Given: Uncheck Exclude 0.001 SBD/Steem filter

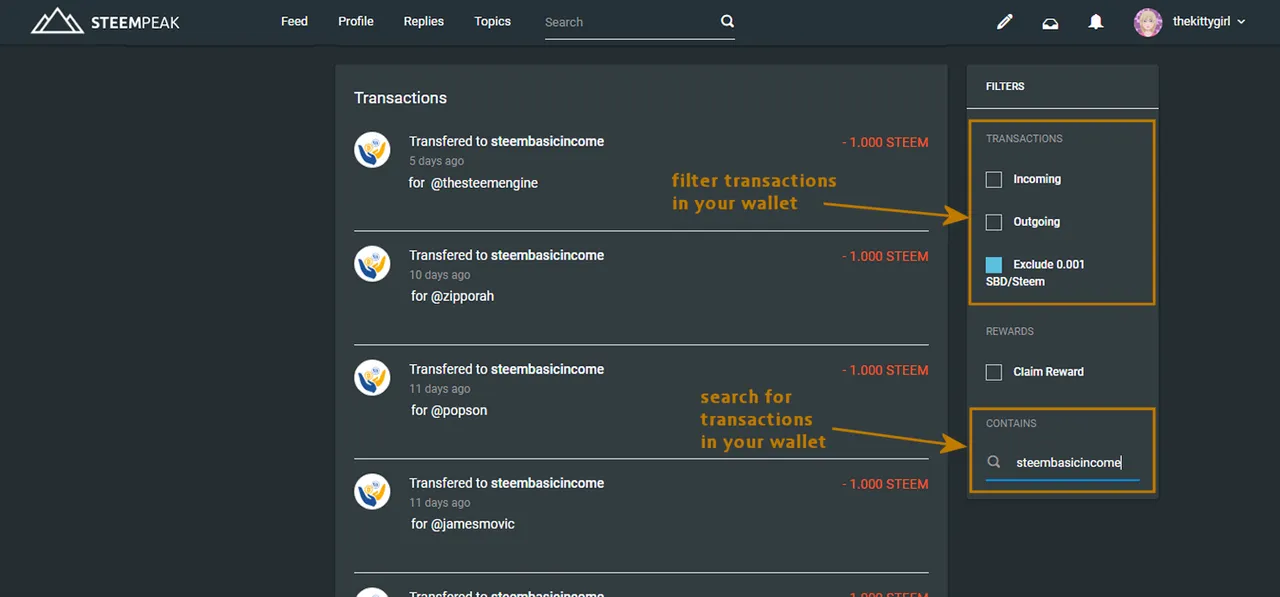Looking at the screenshot, I should coord(994,265).
